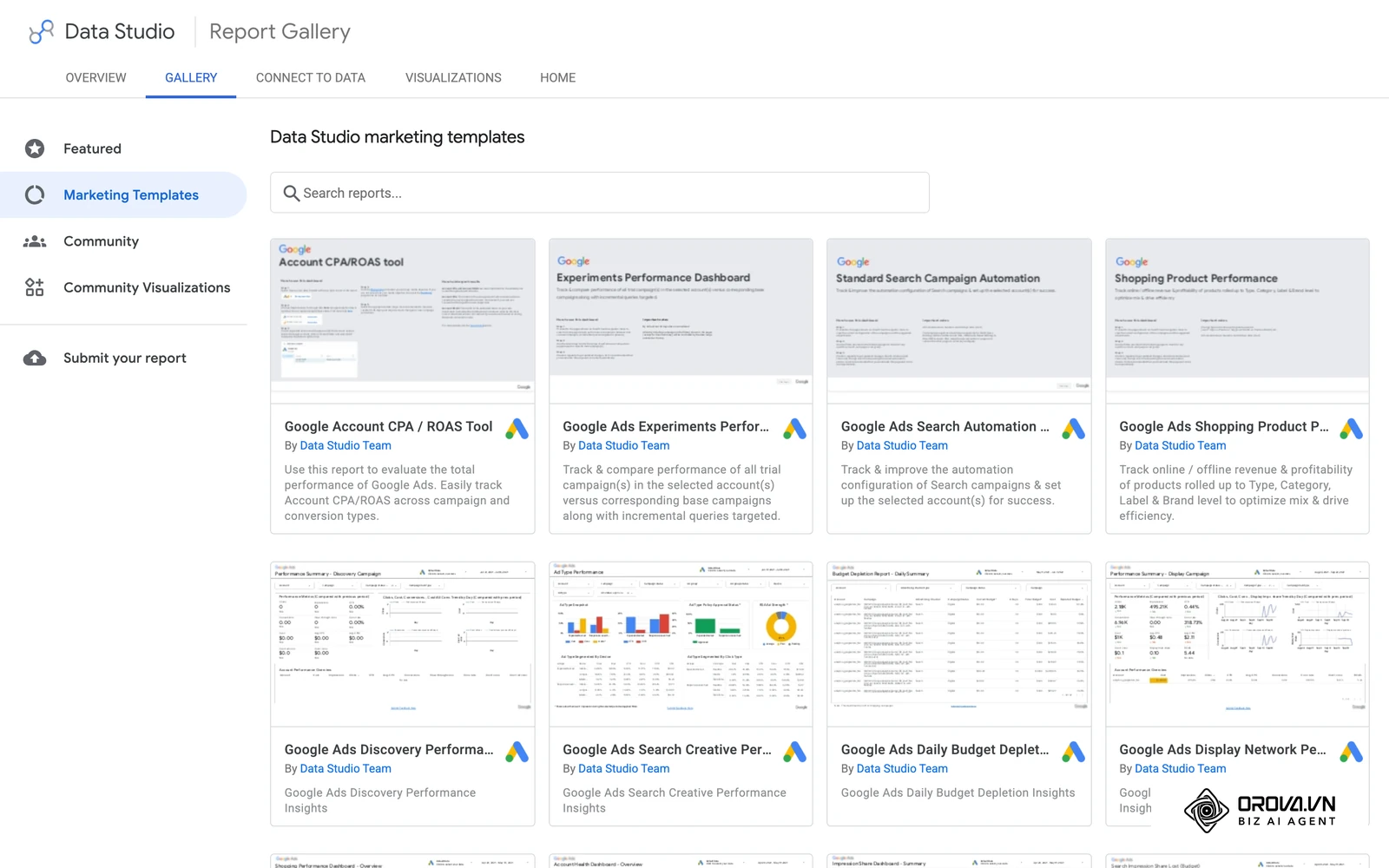Open the Connect to Data tab

(311, 77)
